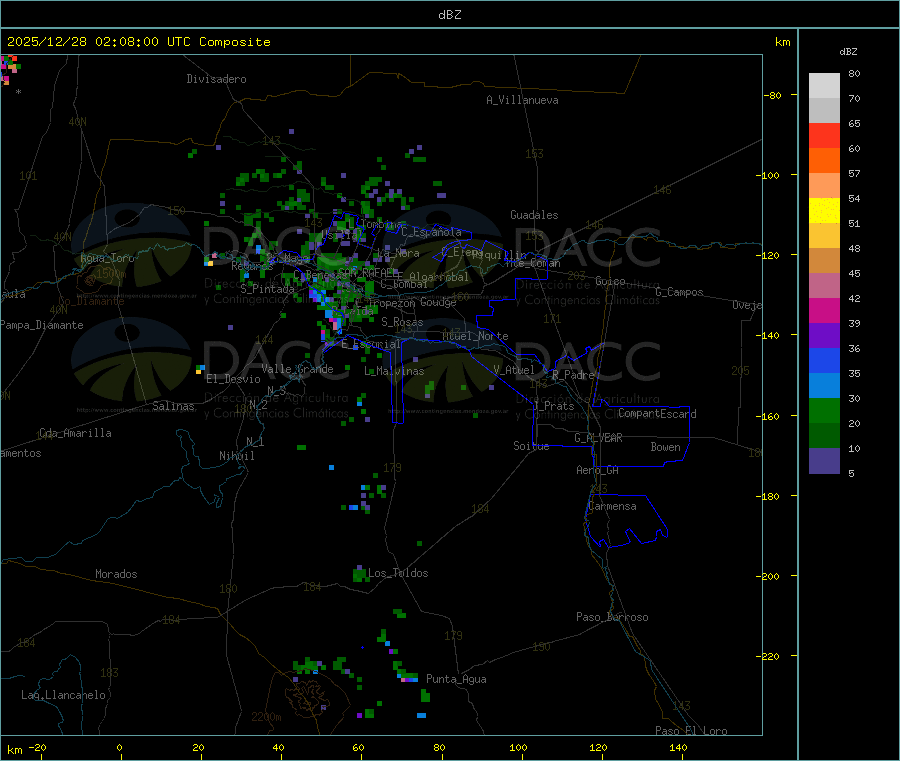Select the red 60 dBZ legend swatch
The width and height of the screenshot is (900, 761).
click(824, 135)
